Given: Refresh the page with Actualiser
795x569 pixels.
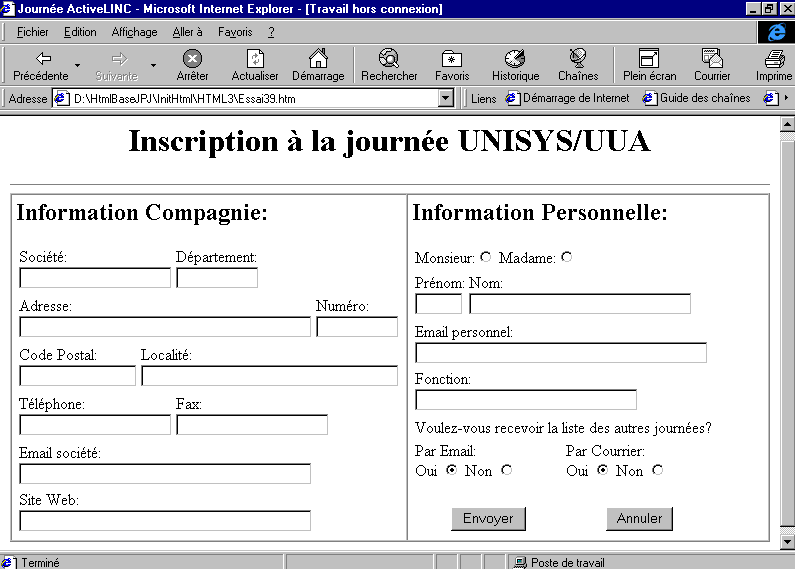Looking at the screenshot, I should coord(255,65).
